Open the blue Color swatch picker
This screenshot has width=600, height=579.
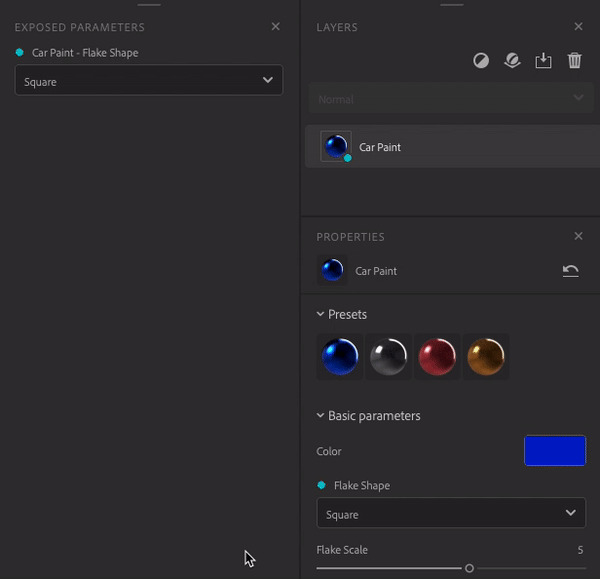555,451
